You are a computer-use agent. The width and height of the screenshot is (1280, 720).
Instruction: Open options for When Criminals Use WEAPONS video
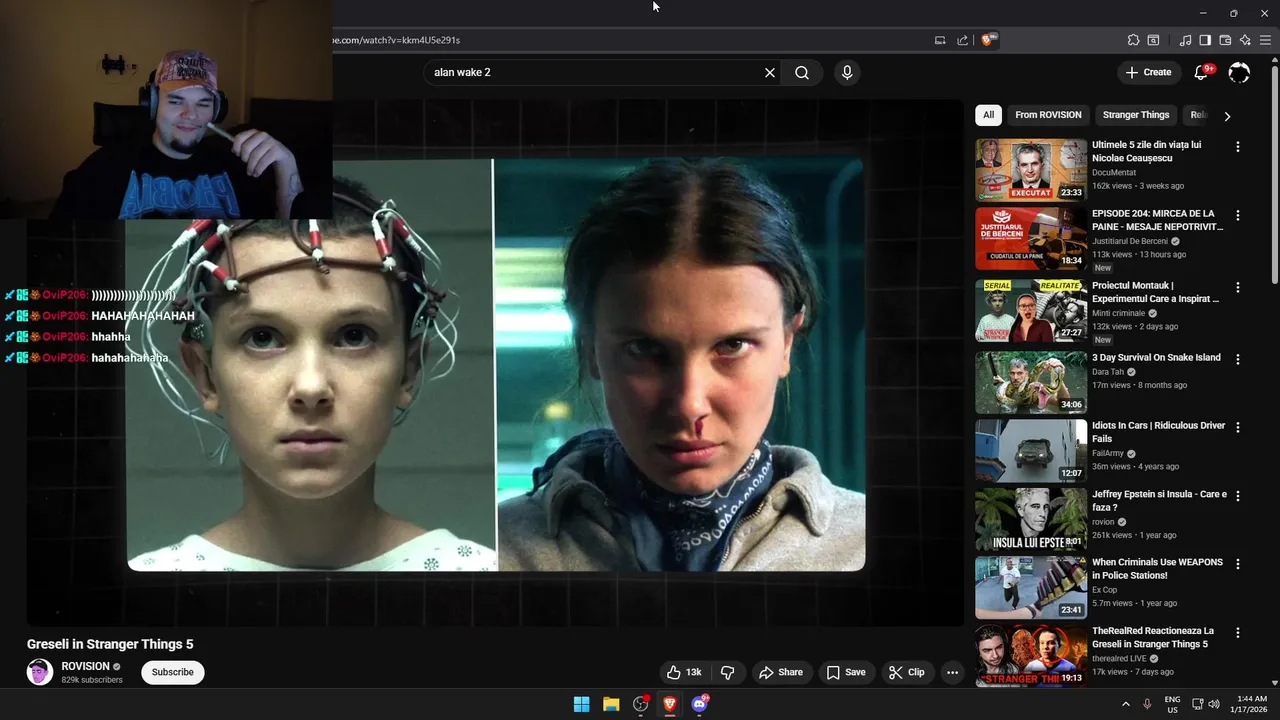point(1238,564)
